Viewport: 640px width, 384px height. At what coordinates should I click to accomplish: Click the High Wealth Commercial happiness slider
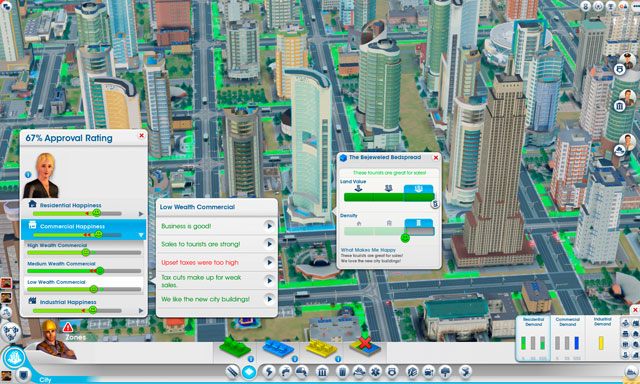tap(84, 253)
